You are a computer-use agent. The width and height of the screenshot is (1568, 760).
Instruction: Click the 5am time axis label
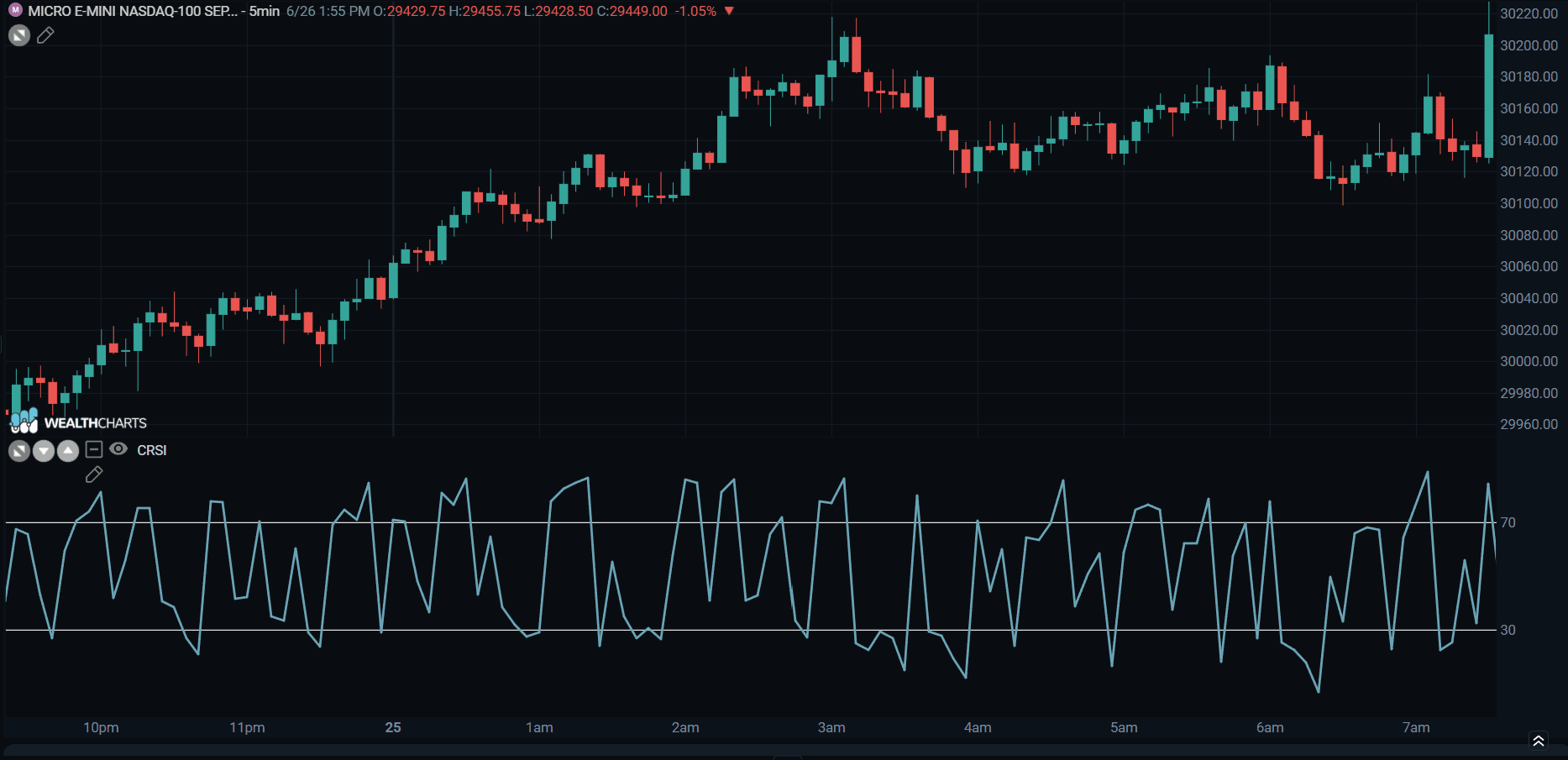coord(1124,727)
